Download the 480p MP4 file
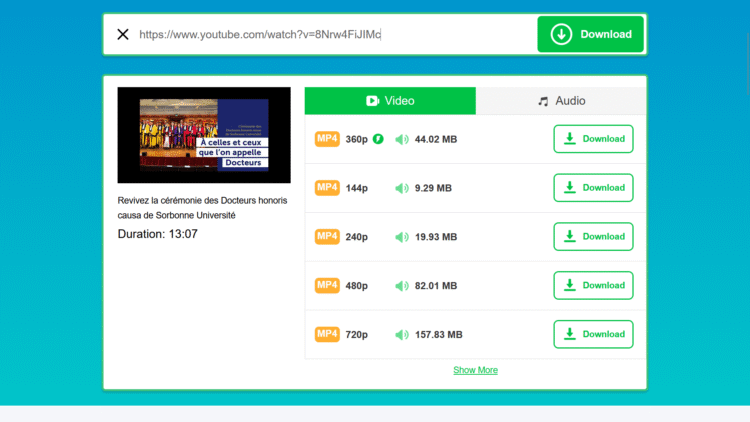Image resolution: width=750 pixels, height=422 pixels. [x=593, y=285]
